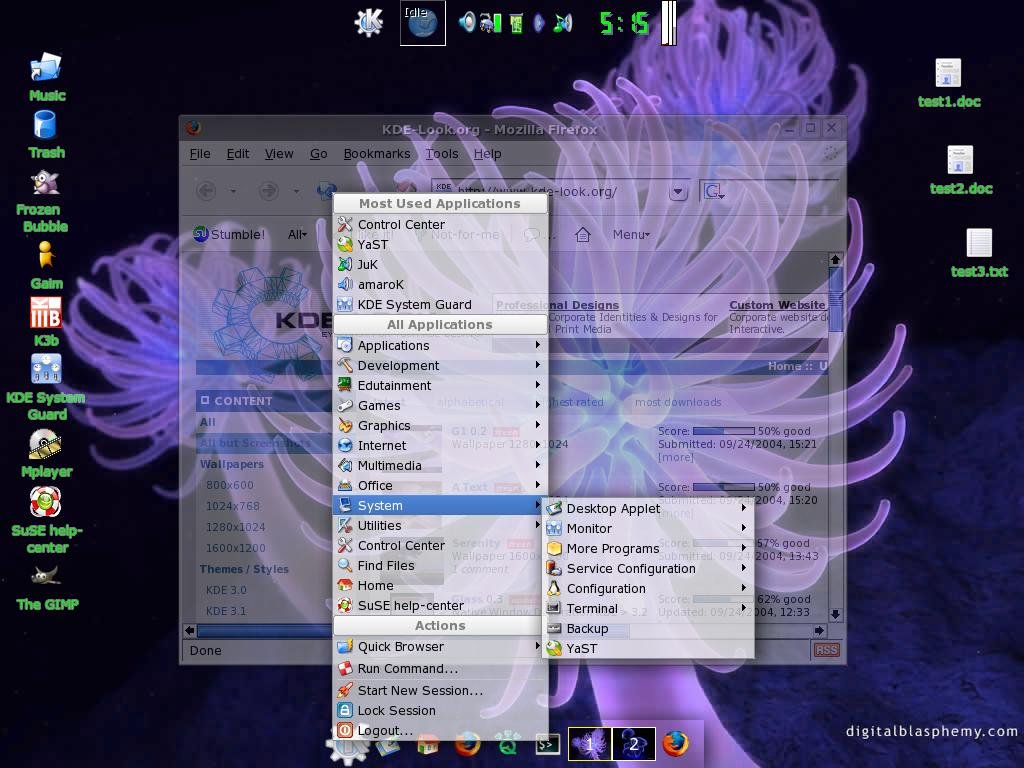Open the Trash desktop icon
The width and height of the screenshot is (1024, 768).
pos(45,125)
